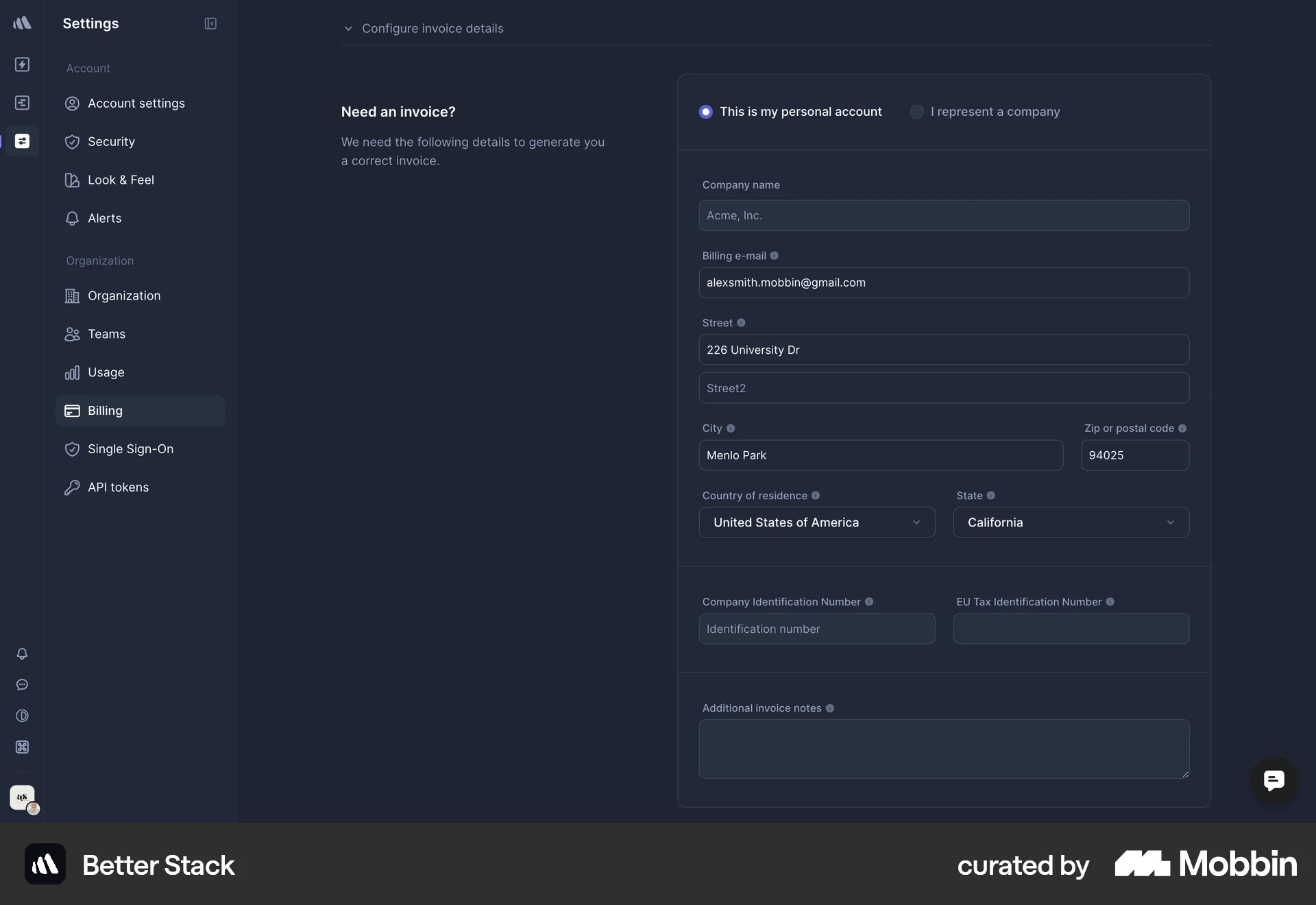Toggle dark mode with the half-circle icon

point(22,716)
